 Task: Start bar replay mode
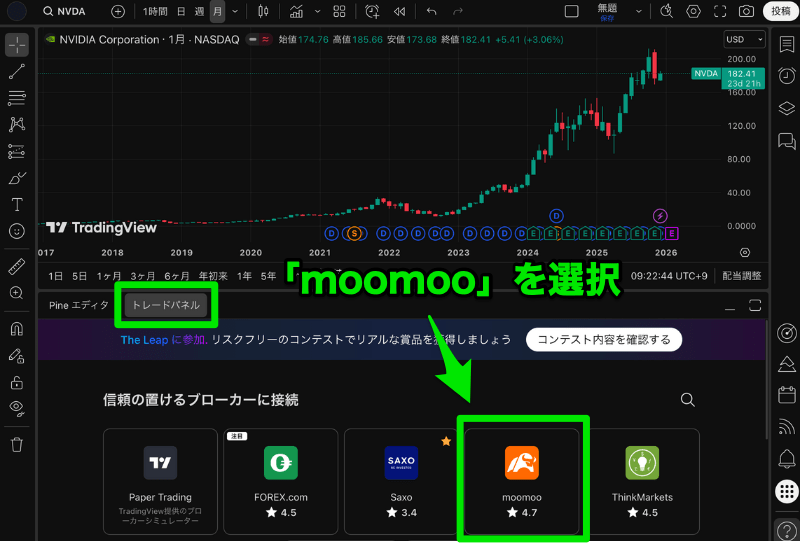tap(399, 12)
